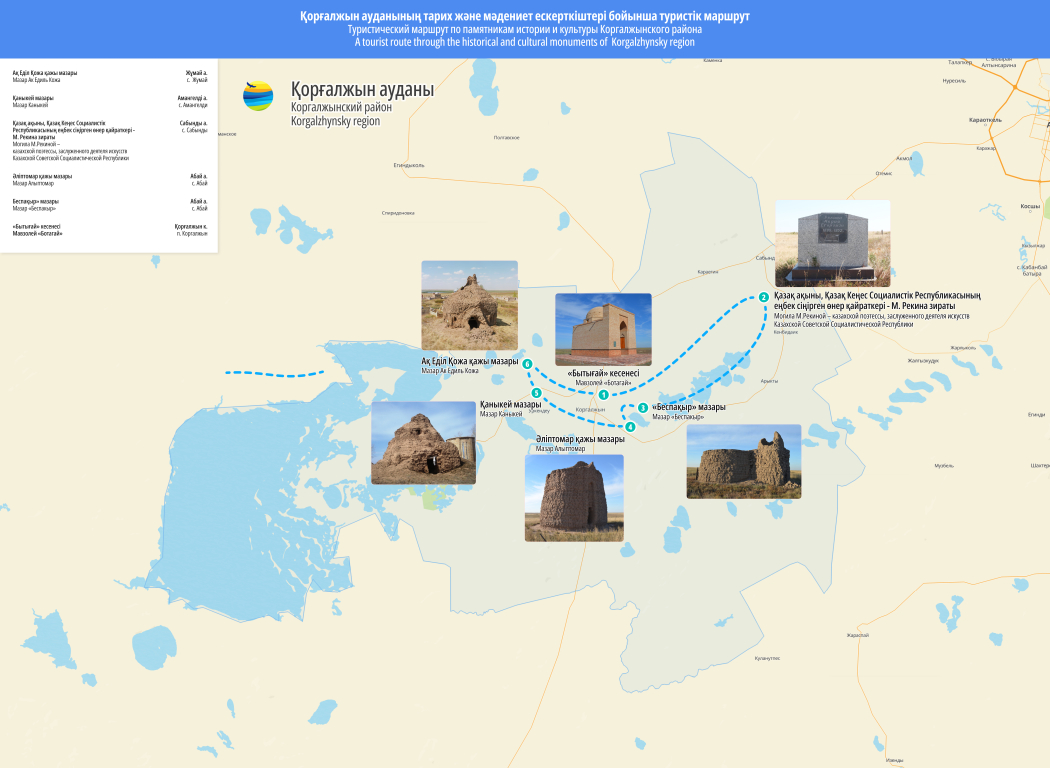
Task: Click legend location 'Қорғалжын к.'
Action: pyautogui.click(x=191, y=226)
